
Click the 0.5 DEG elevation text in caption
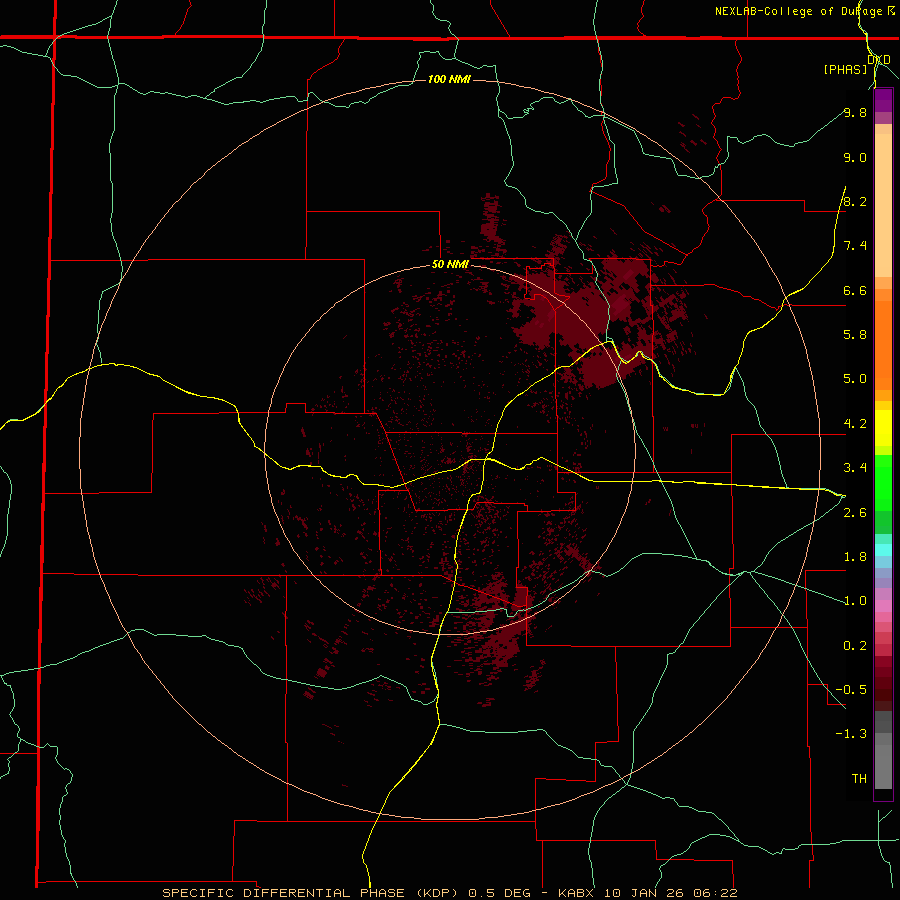click(501, 893)
